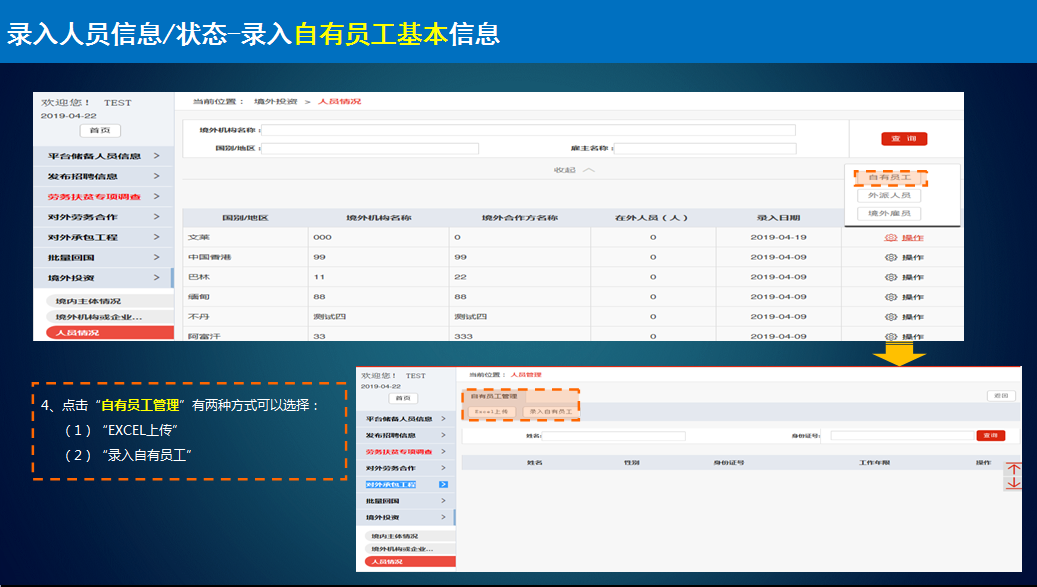Select 自有员工 from the popup menu

pyautogui.click(x=889, y=178)
